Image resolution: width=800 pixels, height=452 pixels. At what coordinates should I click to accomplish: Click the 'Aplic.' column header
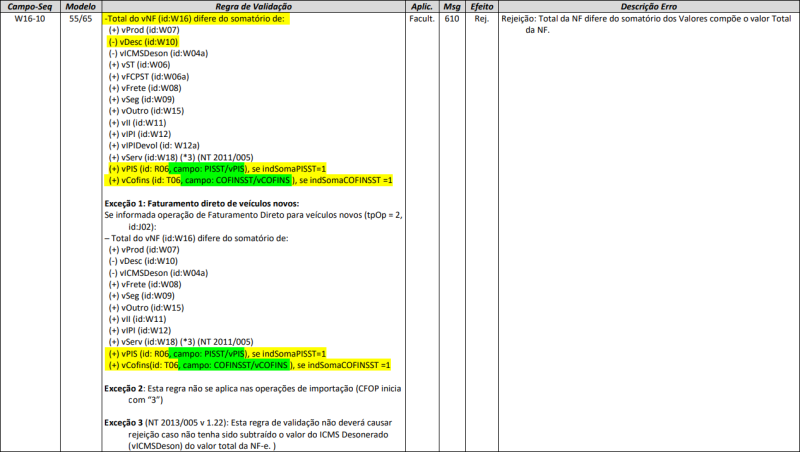point(422,7)
